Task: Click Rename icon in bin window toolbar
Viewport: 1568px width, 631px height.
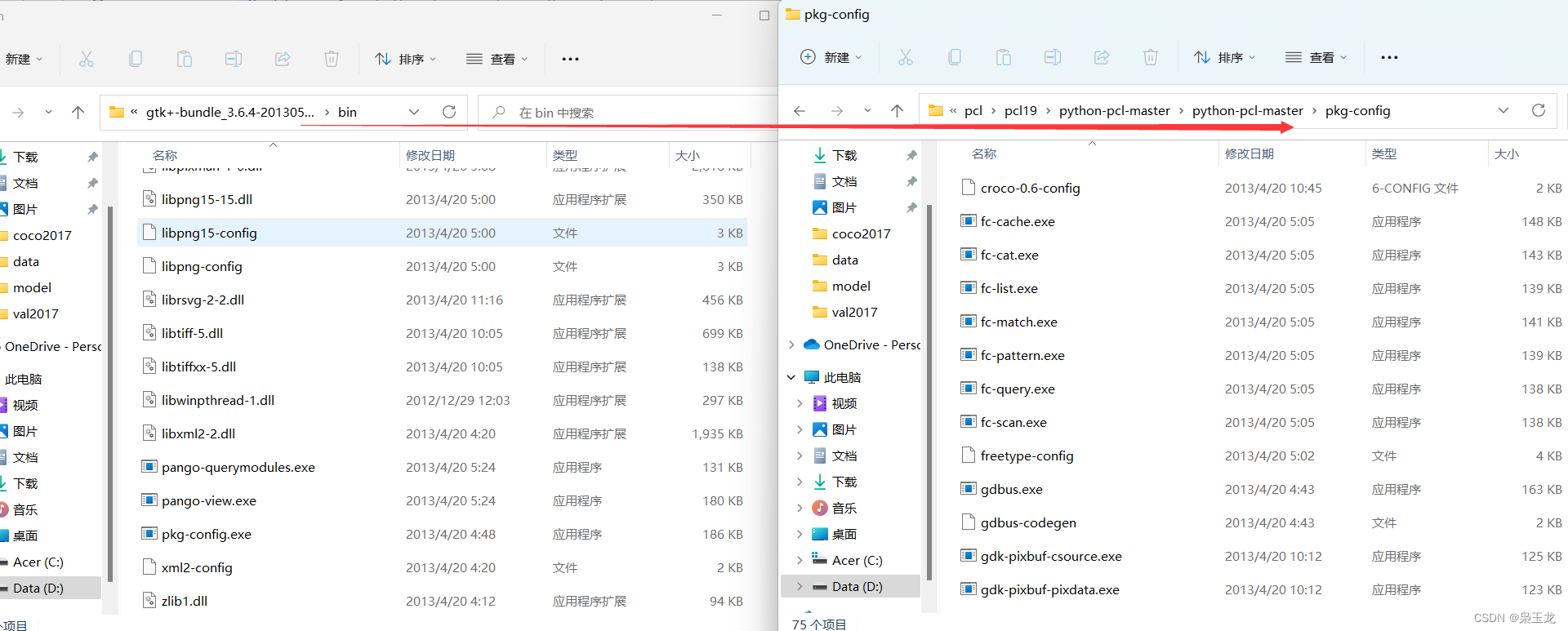Action: coord(234,59)
